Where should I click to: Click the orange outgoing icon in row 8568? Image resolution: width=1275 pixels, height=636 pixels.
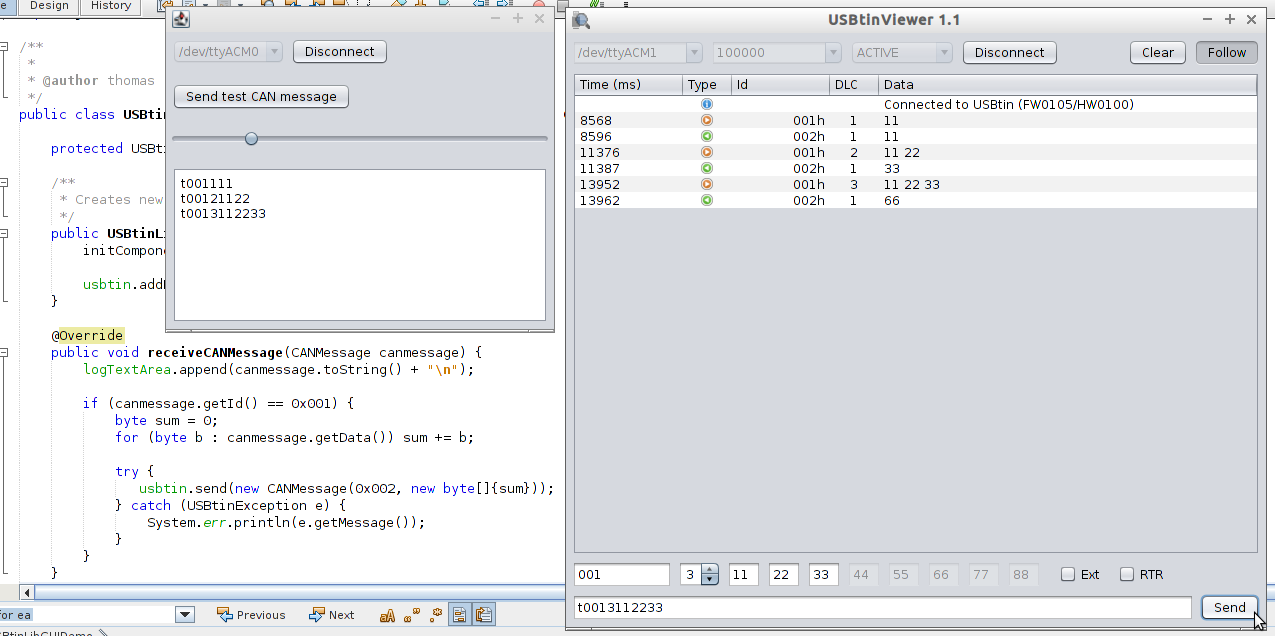(x=707, y=121)
